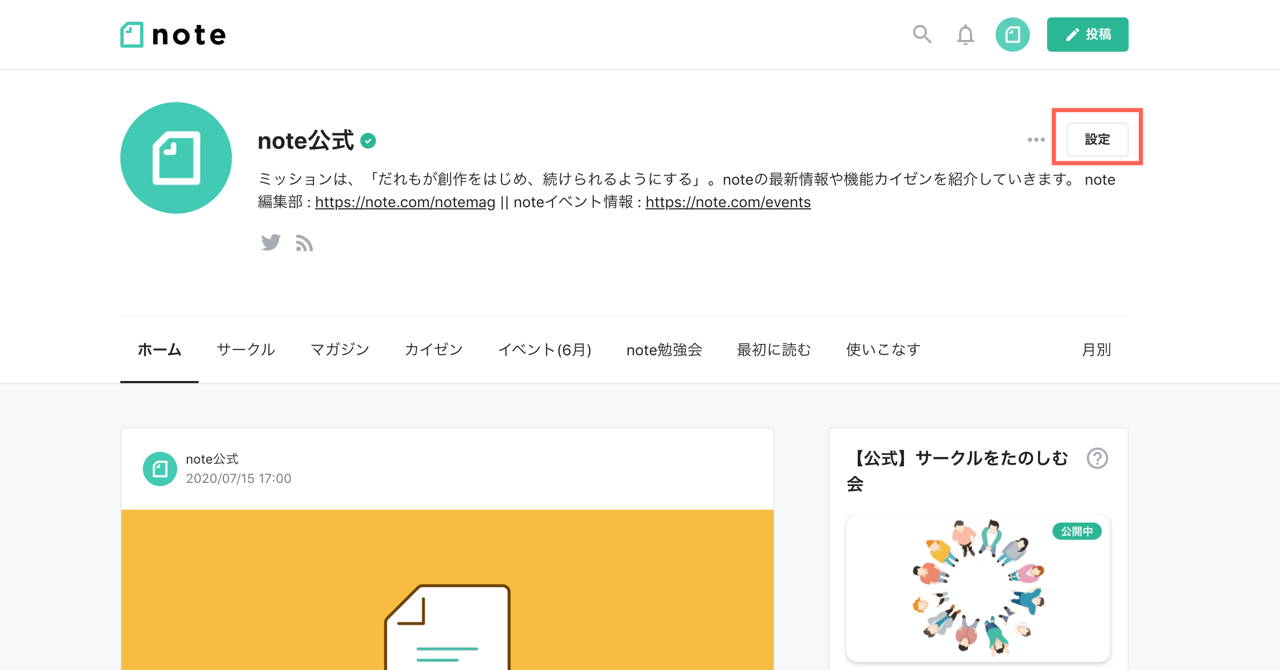Select the 使いこなす tab
Screen dimensions: 1280x670
883,350
